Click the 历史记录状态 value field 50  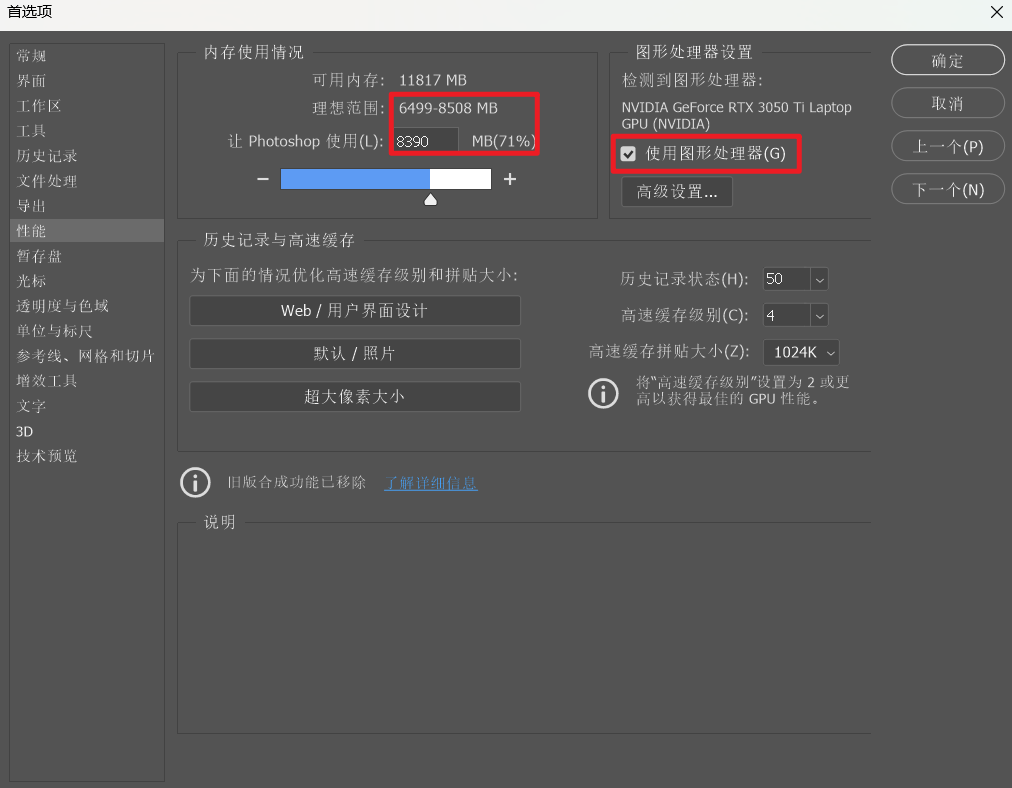(x=786, y=279)
